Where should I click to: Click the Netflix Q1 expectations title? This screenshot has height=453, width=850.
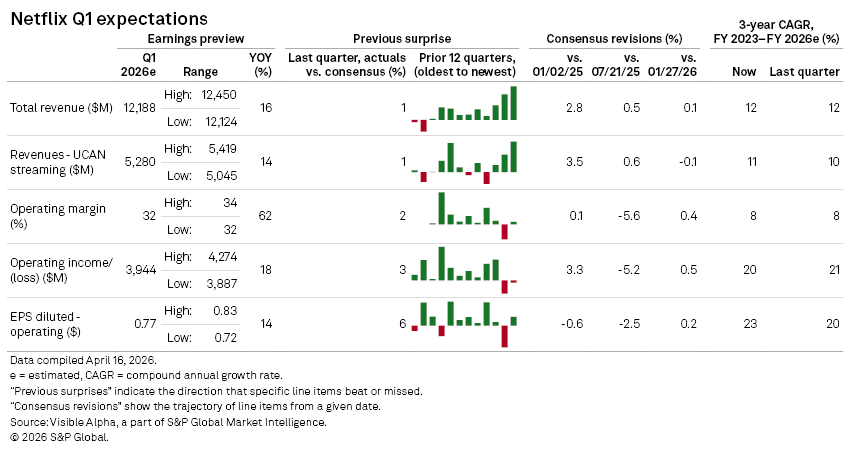(110, 18)
